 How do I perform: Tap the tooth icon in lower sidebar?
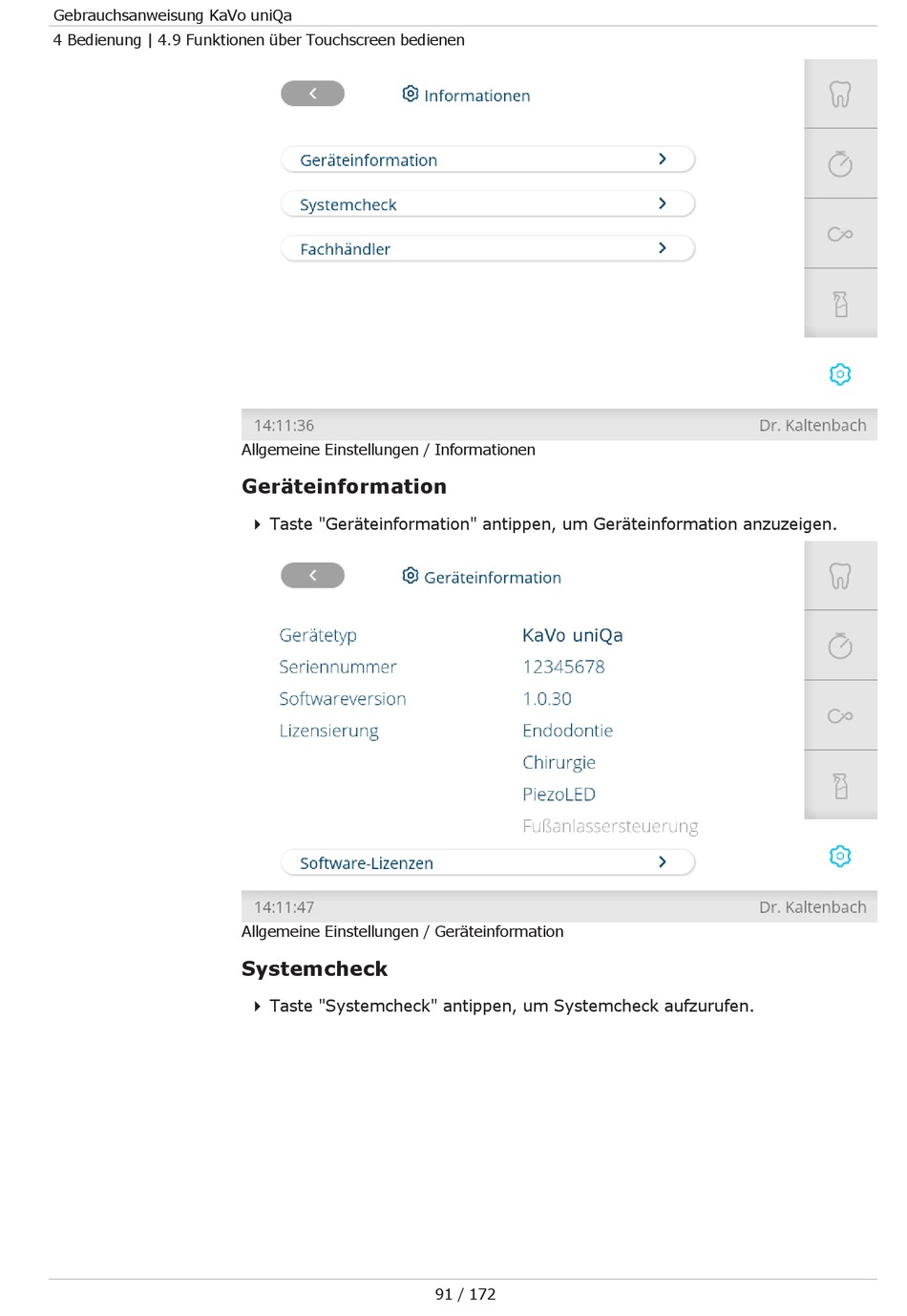pyautogui.click(x=840, y=576)
